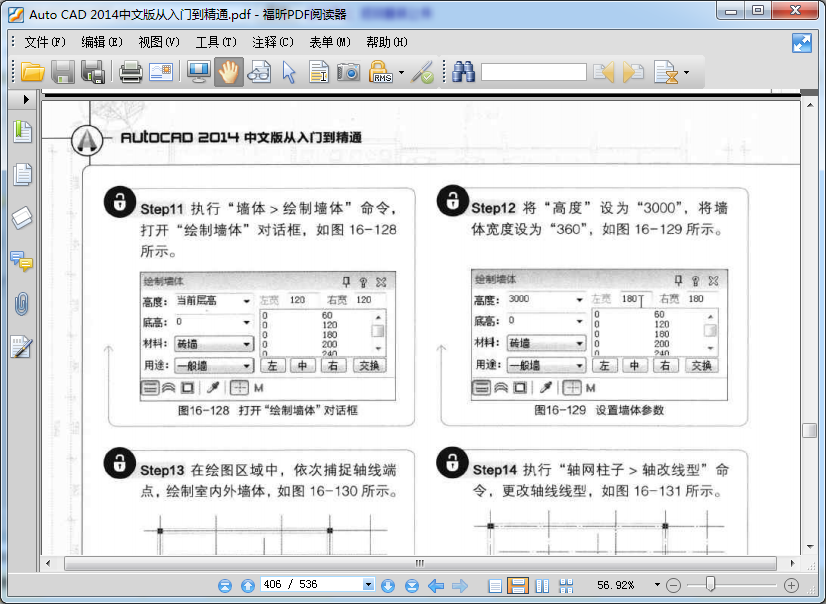Click the advanced search document icon

tap(666, 72)
